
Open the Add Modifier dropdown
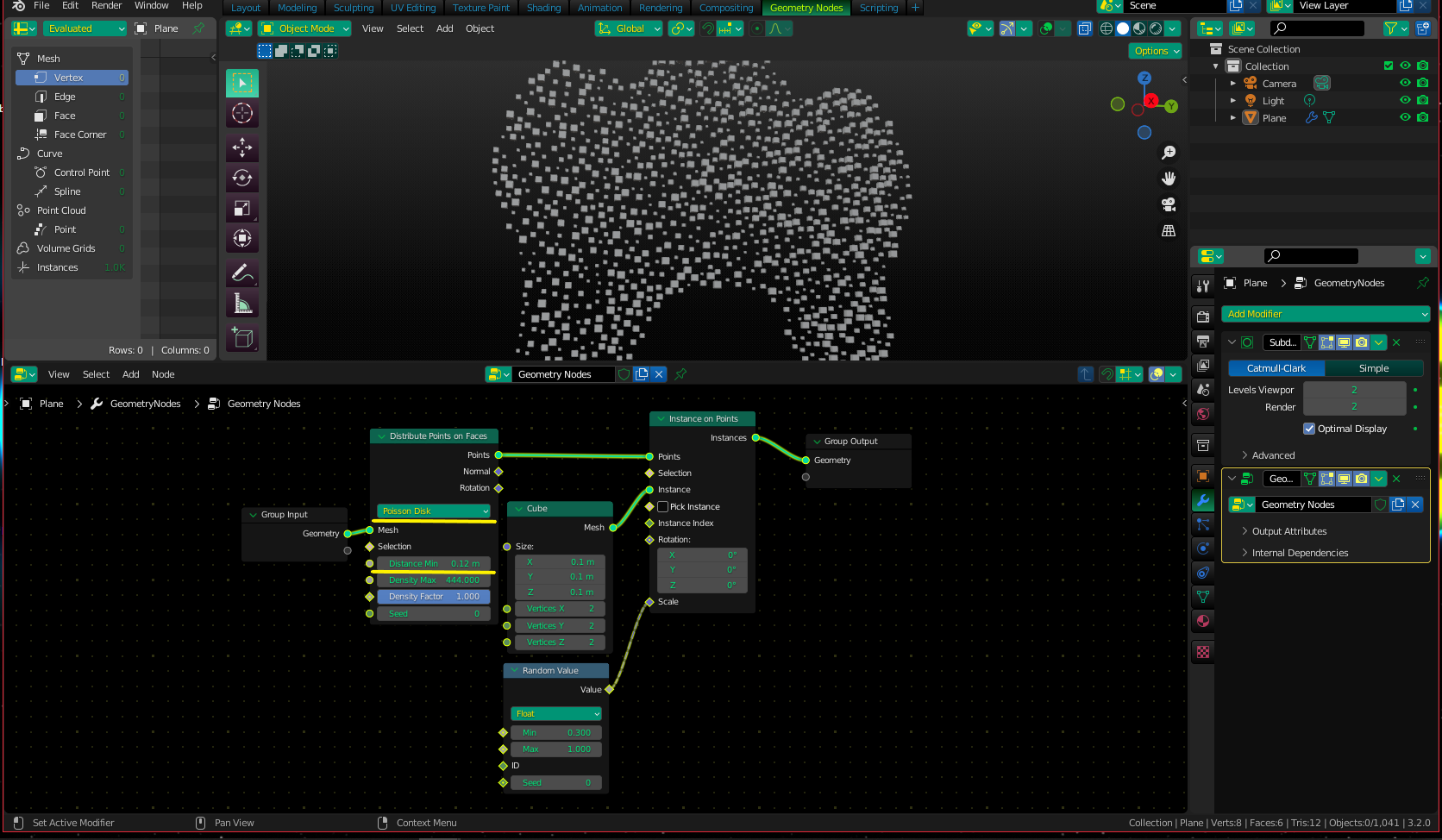[1326, 314]
